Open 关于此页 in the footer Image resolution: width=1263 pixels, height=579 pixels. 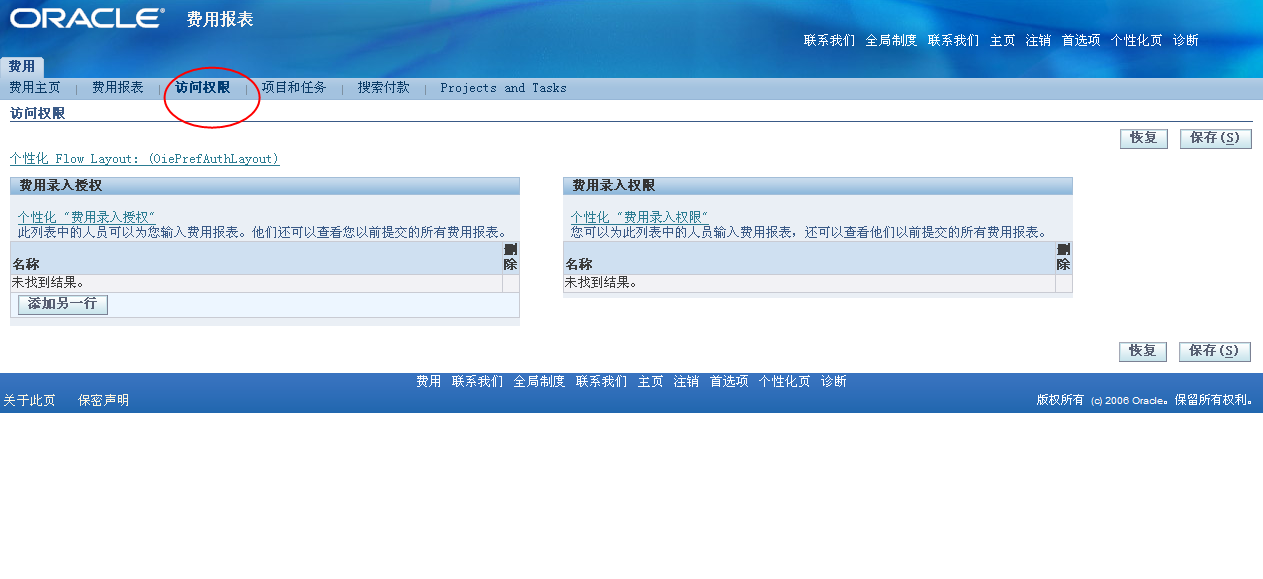[32, 397]
